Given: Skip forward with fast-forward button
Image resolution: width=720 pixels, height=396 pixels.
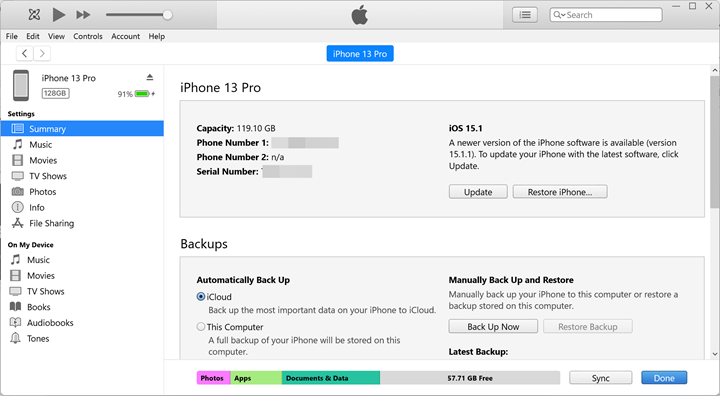Looking at the screenshot, I should point(83,15).
